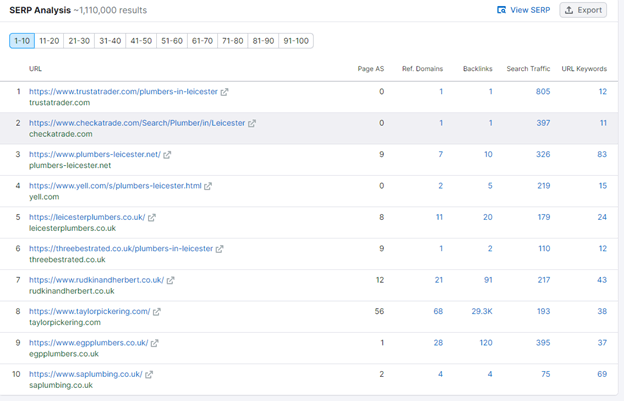Switch to the 11-20 results tab
This screenshot has width=624, height=401.
49,41
